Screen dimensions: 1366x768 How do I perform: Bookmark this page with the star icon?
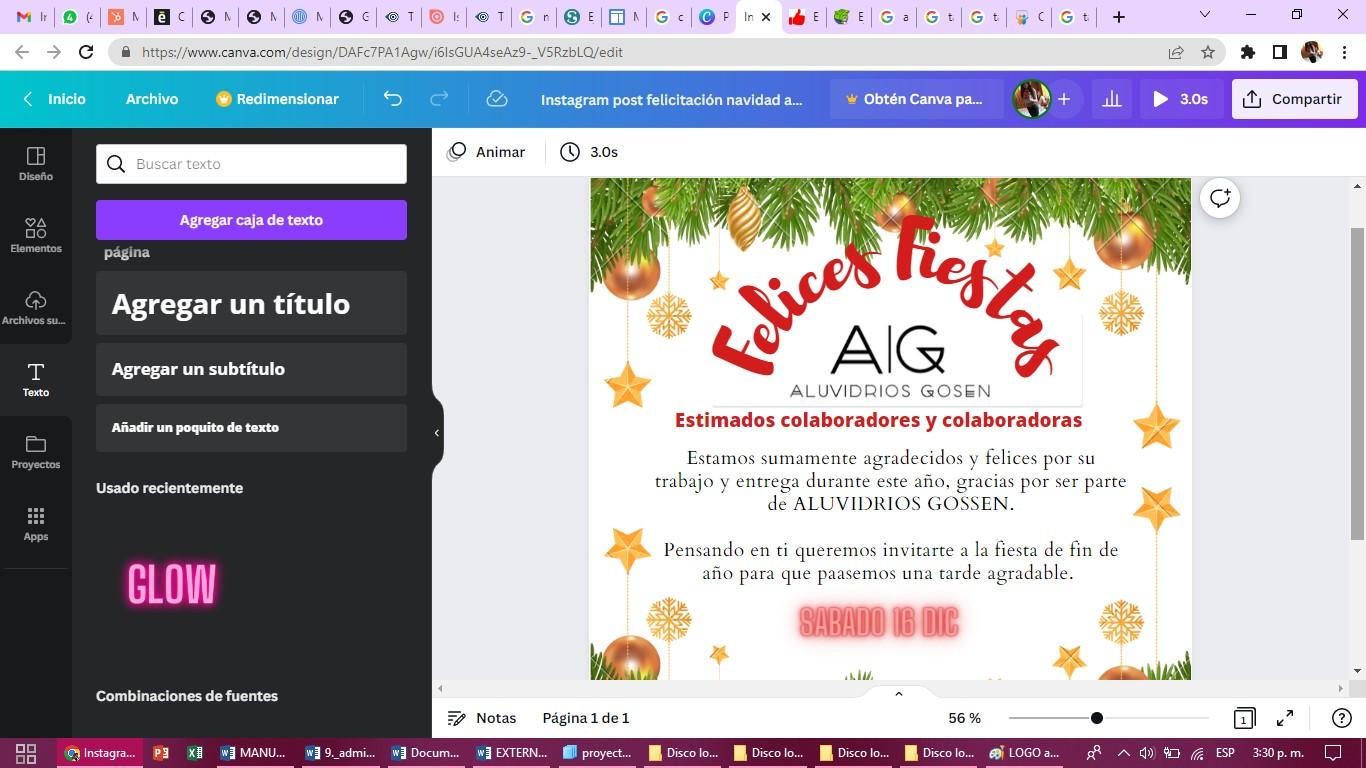[1208, 52]
